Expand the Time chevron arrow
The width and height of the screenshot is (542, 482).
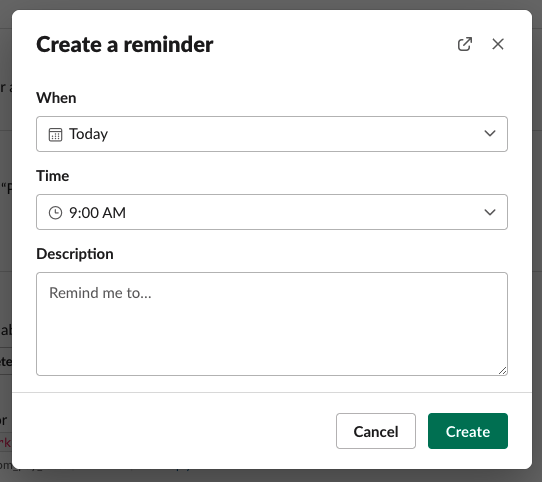[490, 212]
